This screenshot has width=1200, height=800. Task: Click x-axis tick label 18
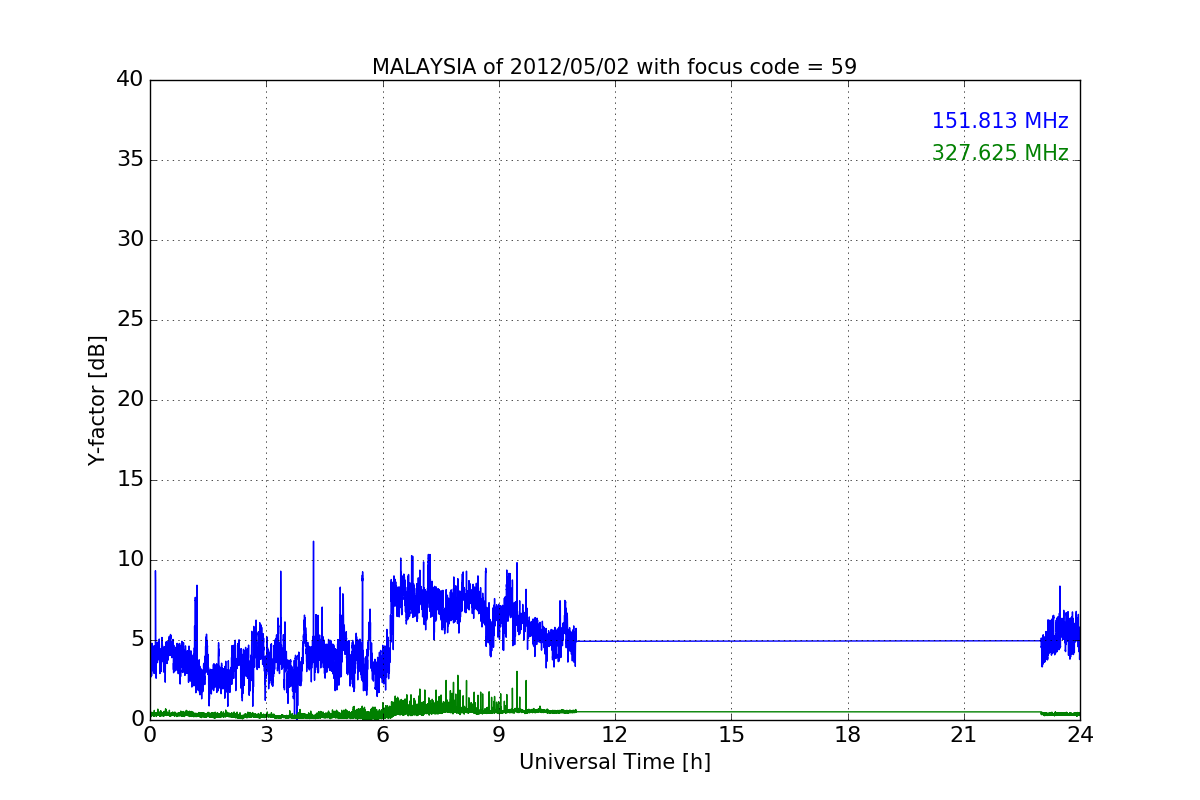pos(848,735)
